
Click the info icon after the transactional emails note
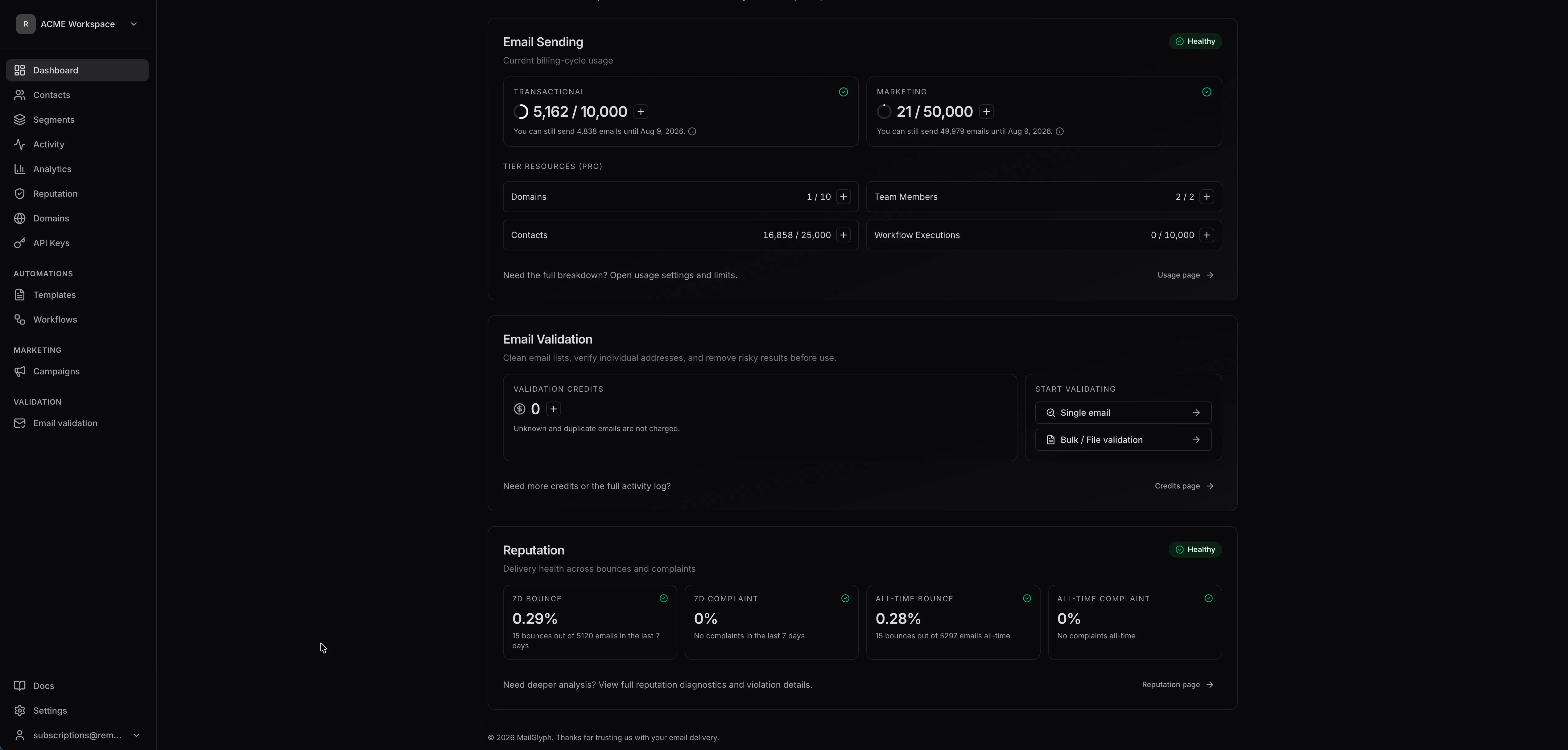tap(692, 131)
